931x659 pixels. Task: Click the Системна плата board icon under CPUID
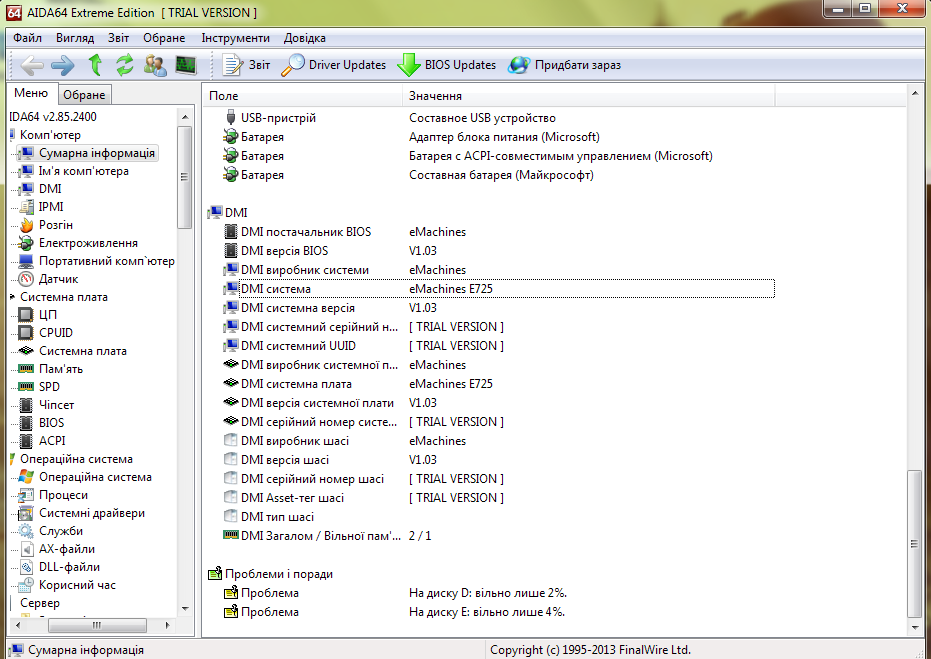click(x=26, y=351)
